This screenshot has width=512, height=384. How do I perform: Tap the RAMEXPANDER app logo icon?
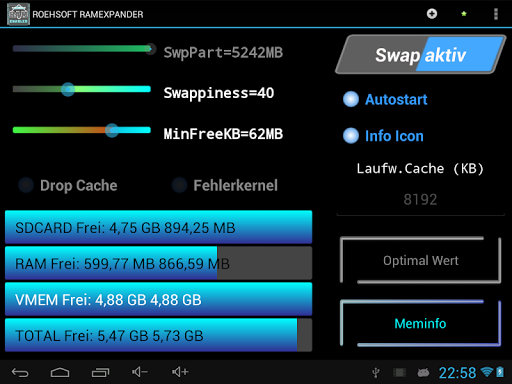point(18,14)
